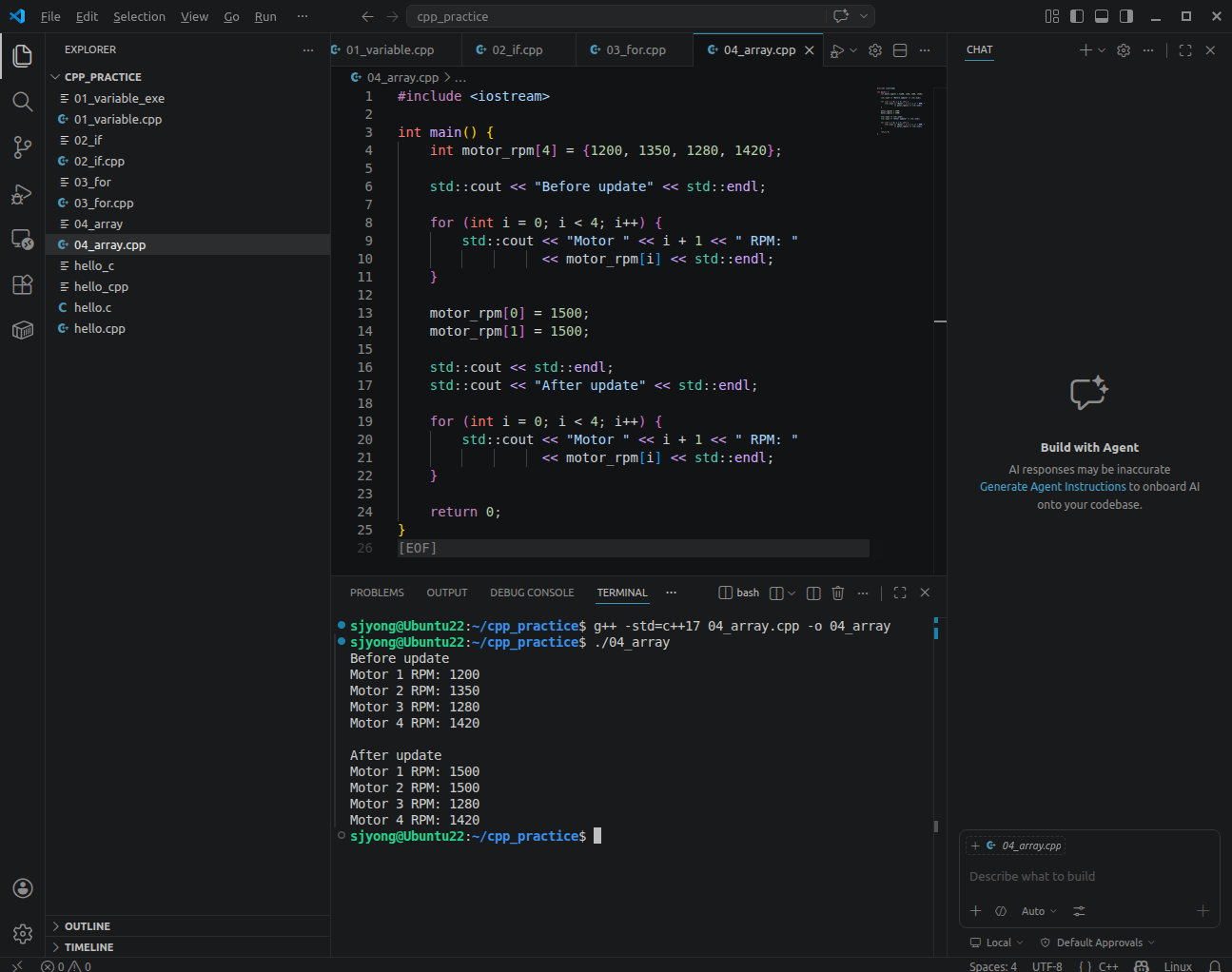This screenshot has height=972, width=1232.
Task: Collapse the CPP_PRACTICE folder section
Action: click(x=103, y=77)
